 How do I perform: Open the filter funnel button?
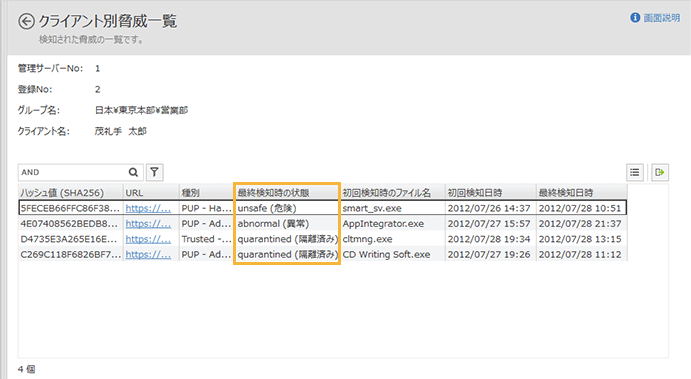click(155, 172)
